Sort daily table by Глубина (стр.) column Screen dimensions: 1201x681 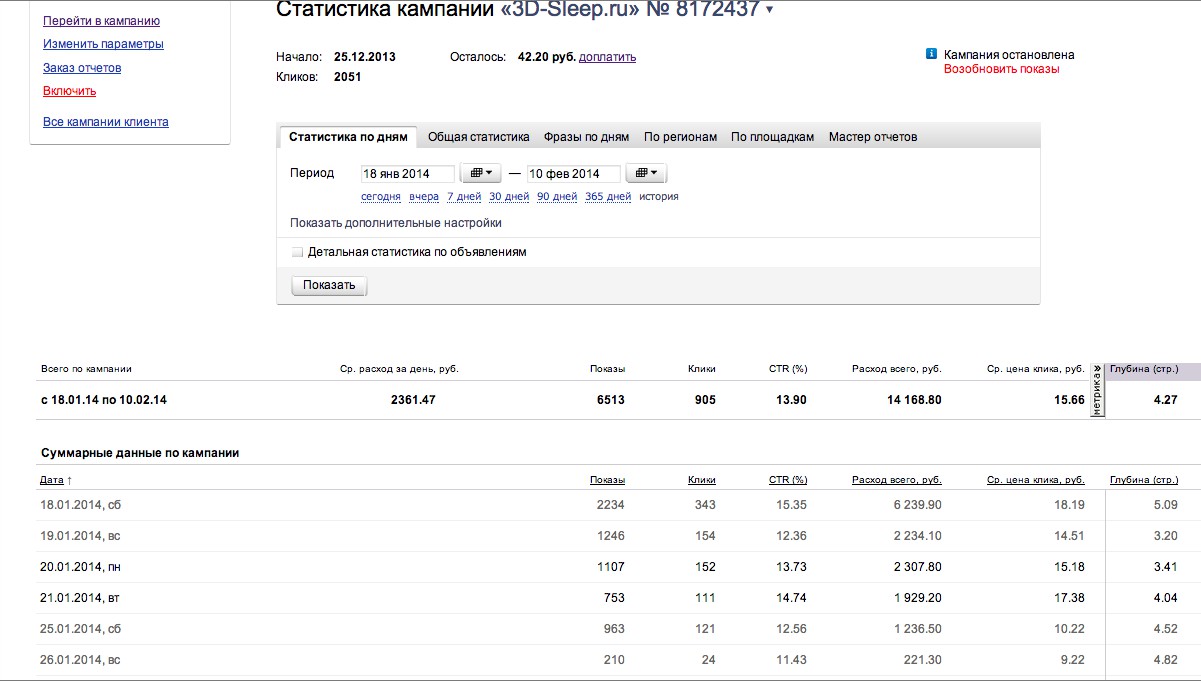[x=1144, y=480]
